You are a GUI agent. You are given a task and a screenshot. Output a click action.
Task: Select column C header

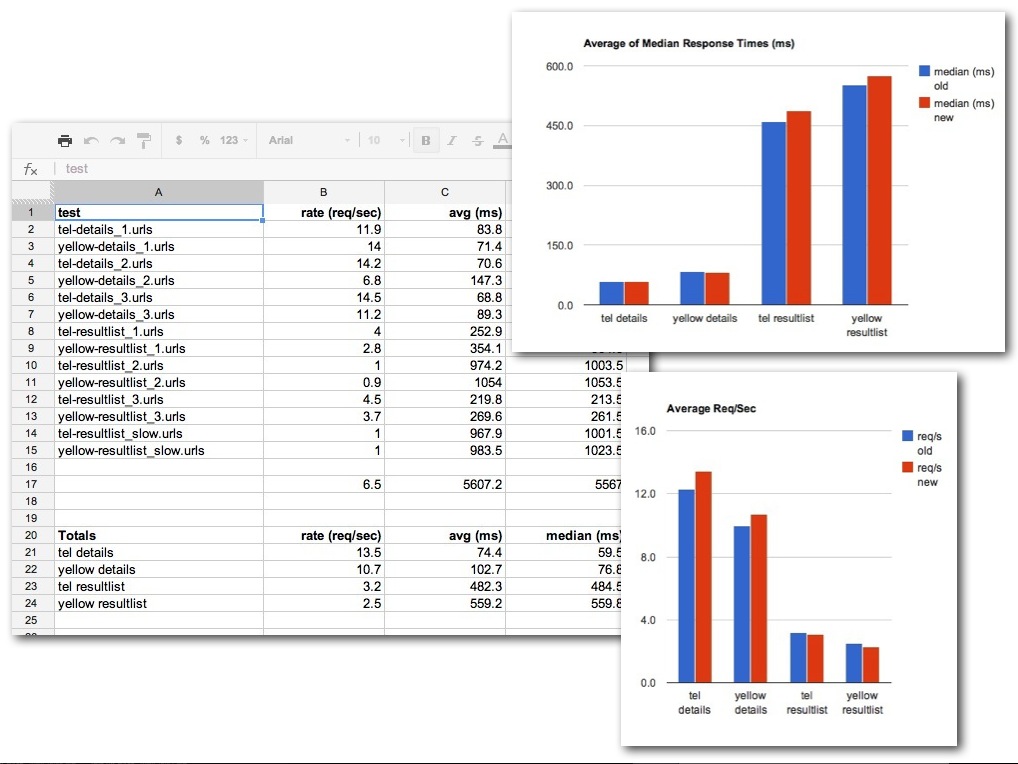(x=445, y=192)
